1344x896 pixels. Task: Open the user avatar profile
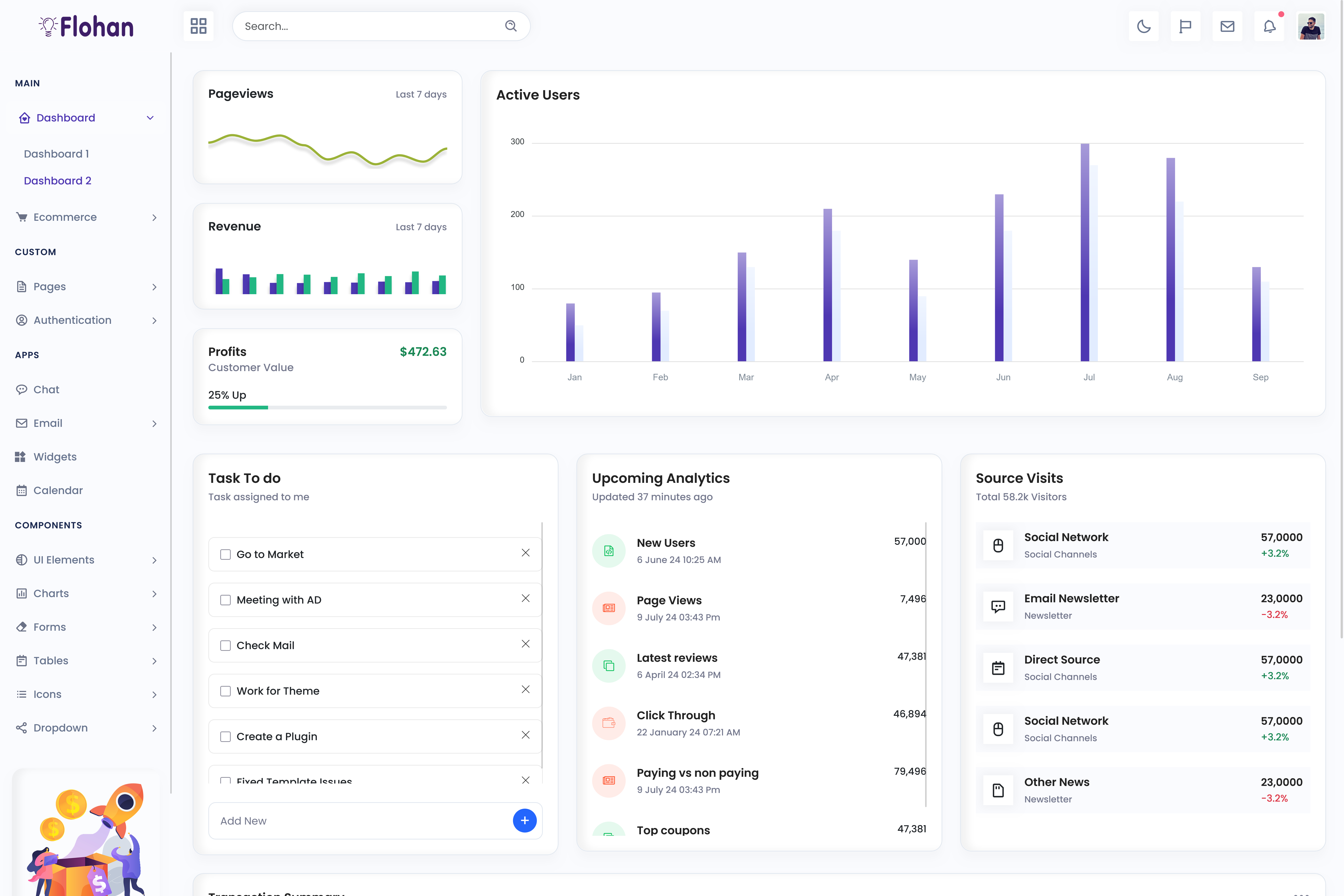coord(1311,26)
